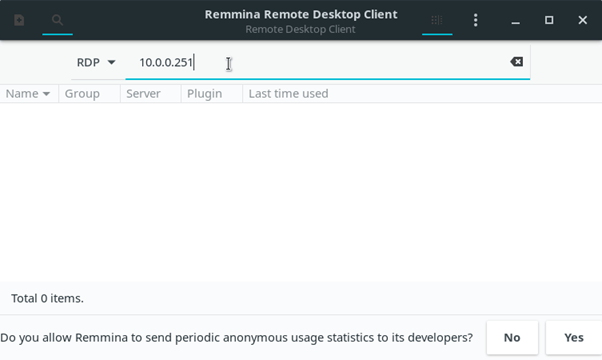Open the three-dot main menu
The height and width of the screenshot is (360, 602).
point(475,20)
